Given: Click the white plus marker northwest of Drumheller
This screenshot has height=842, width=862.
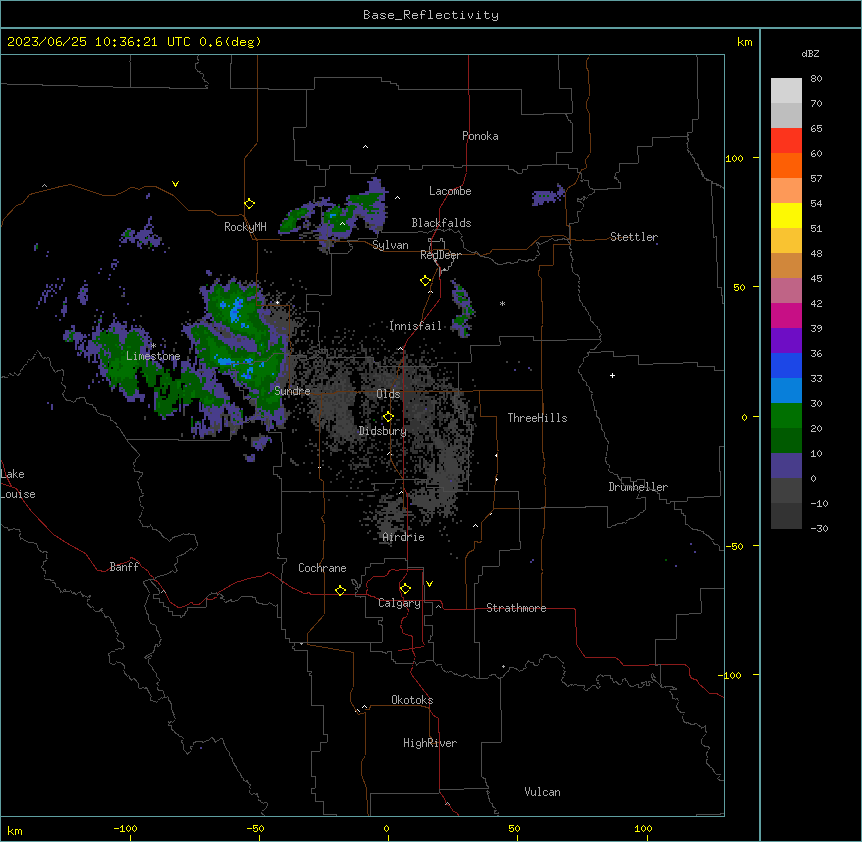Looking at the screenshot, I should coord(612,375).
